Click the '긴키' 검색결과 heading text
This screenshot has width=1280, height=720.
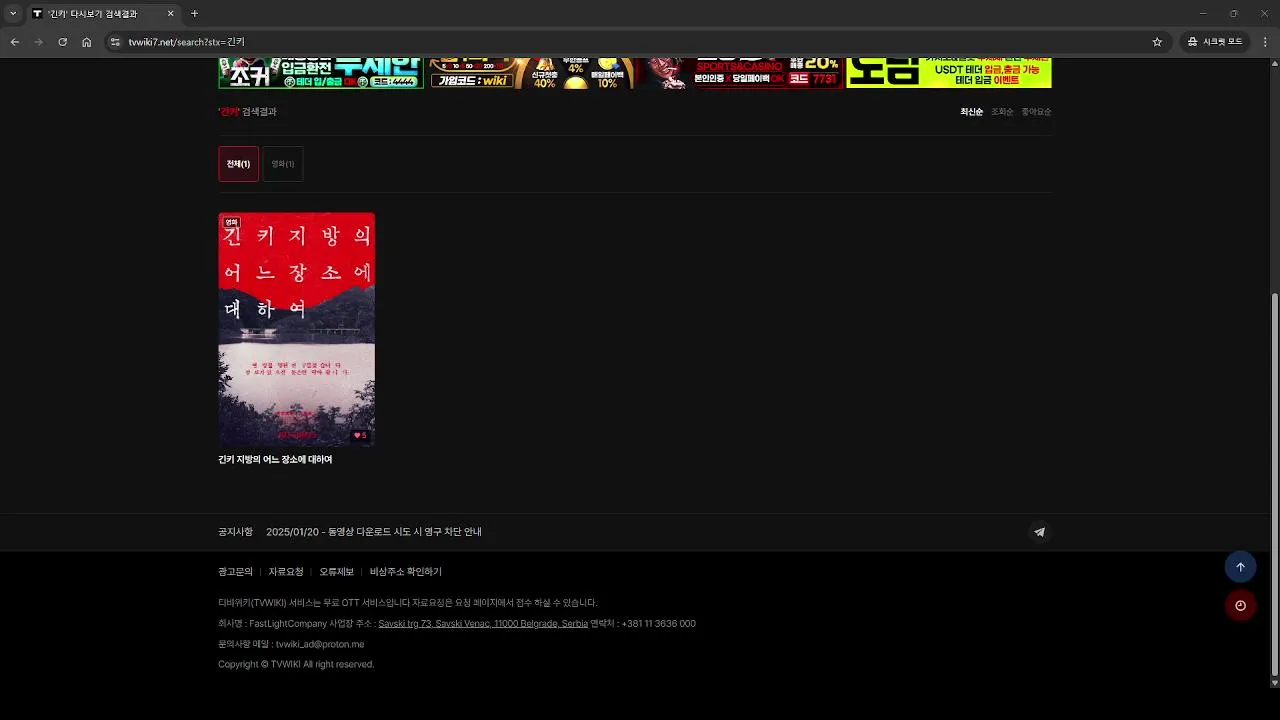(247, 112)
